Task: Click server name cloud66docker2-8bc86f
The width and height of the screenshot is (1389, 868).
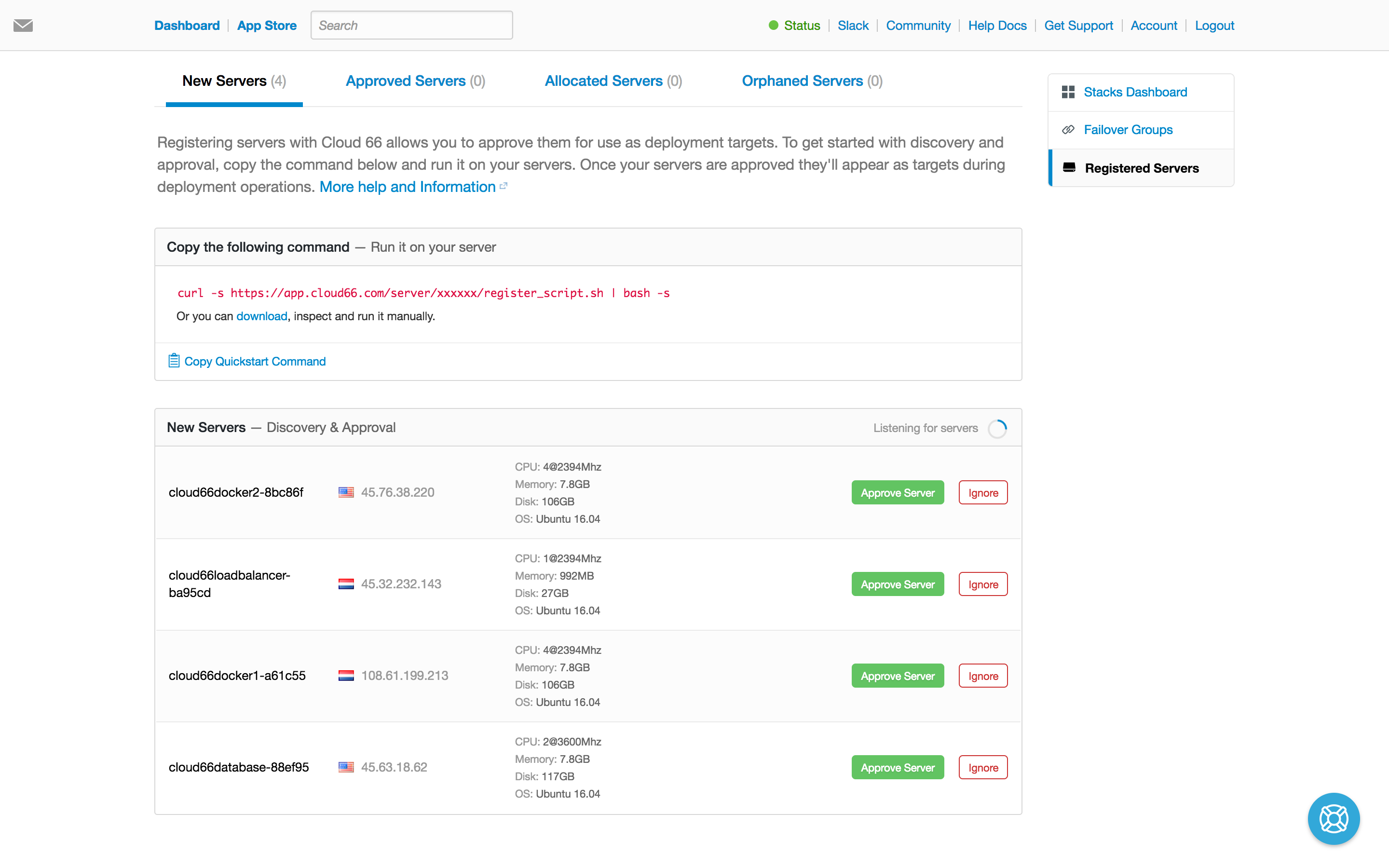Action: pyautogui.click(x=236, y=492)
